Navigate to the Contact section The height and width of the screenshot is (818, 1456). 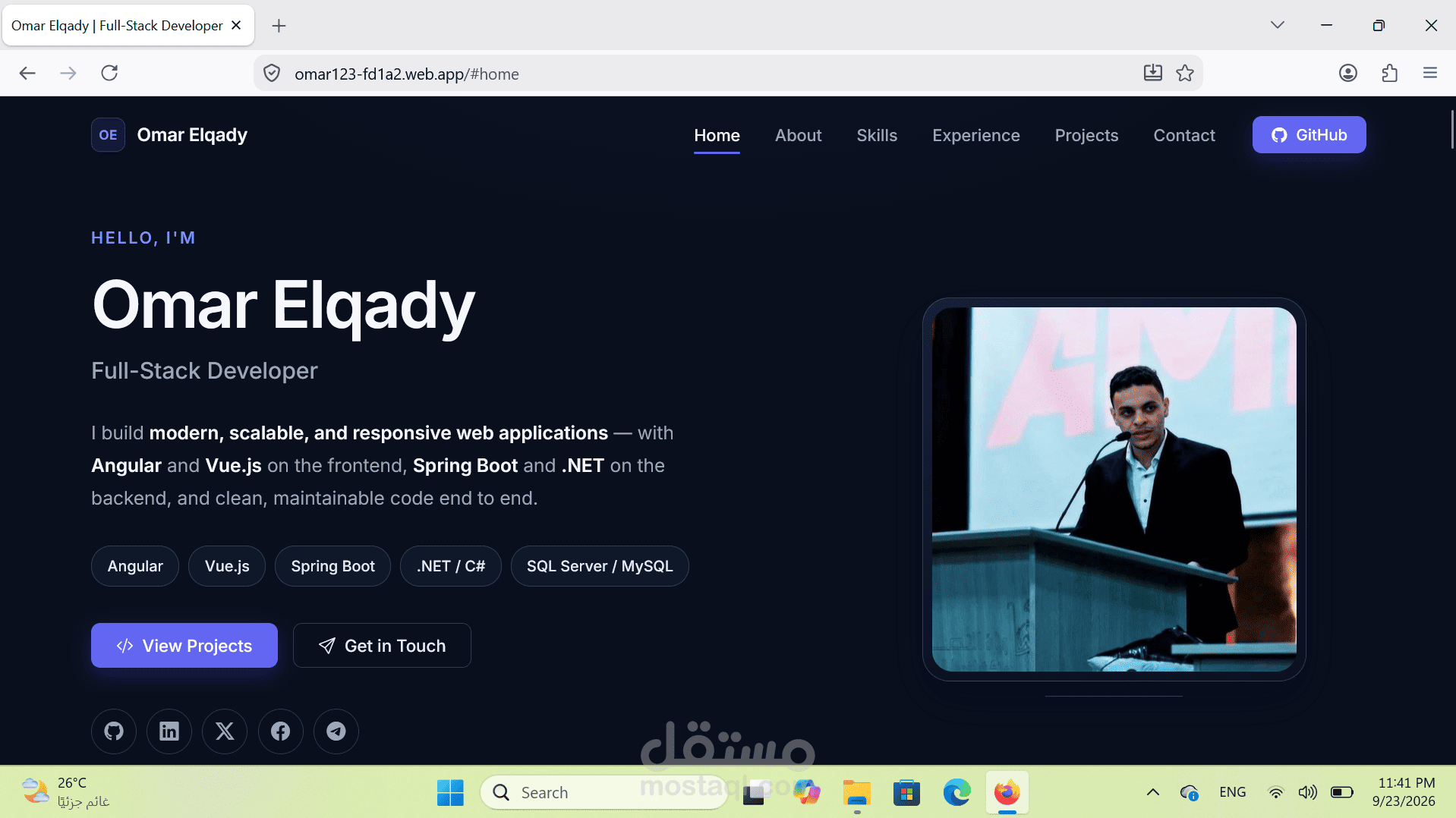(1184, 135)
